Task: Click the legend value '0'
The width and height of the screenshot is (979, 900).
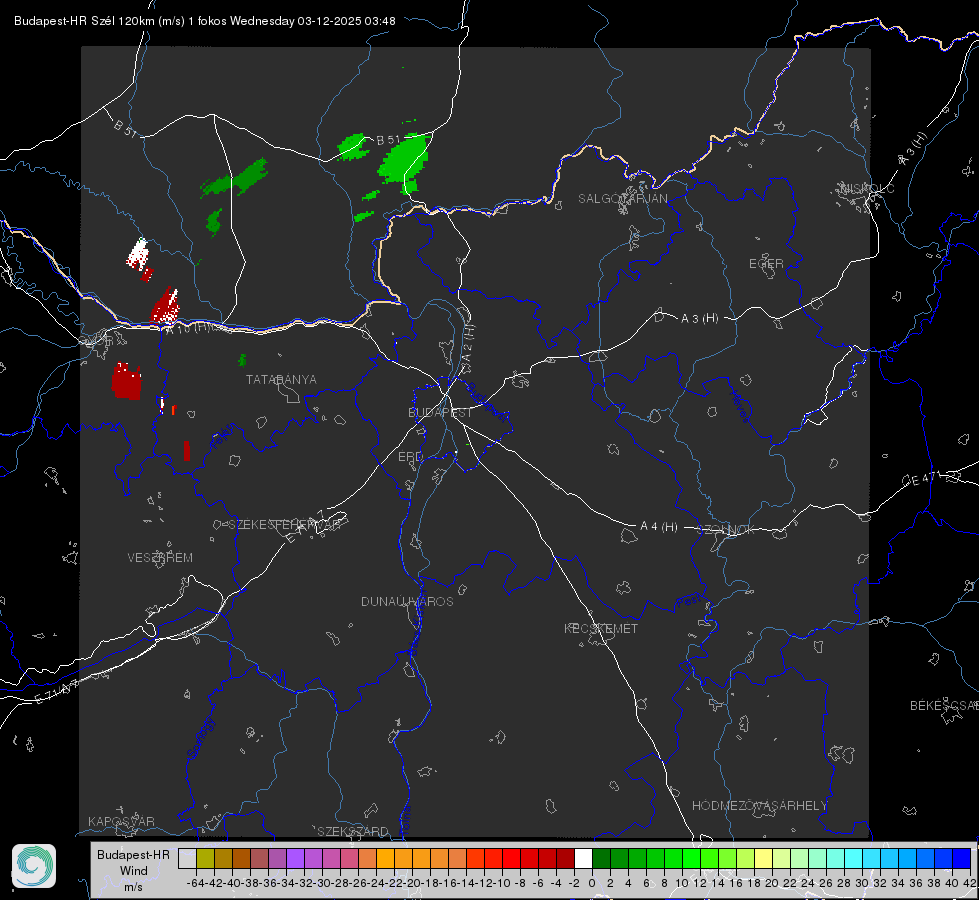Action: [x=592, y=883]
